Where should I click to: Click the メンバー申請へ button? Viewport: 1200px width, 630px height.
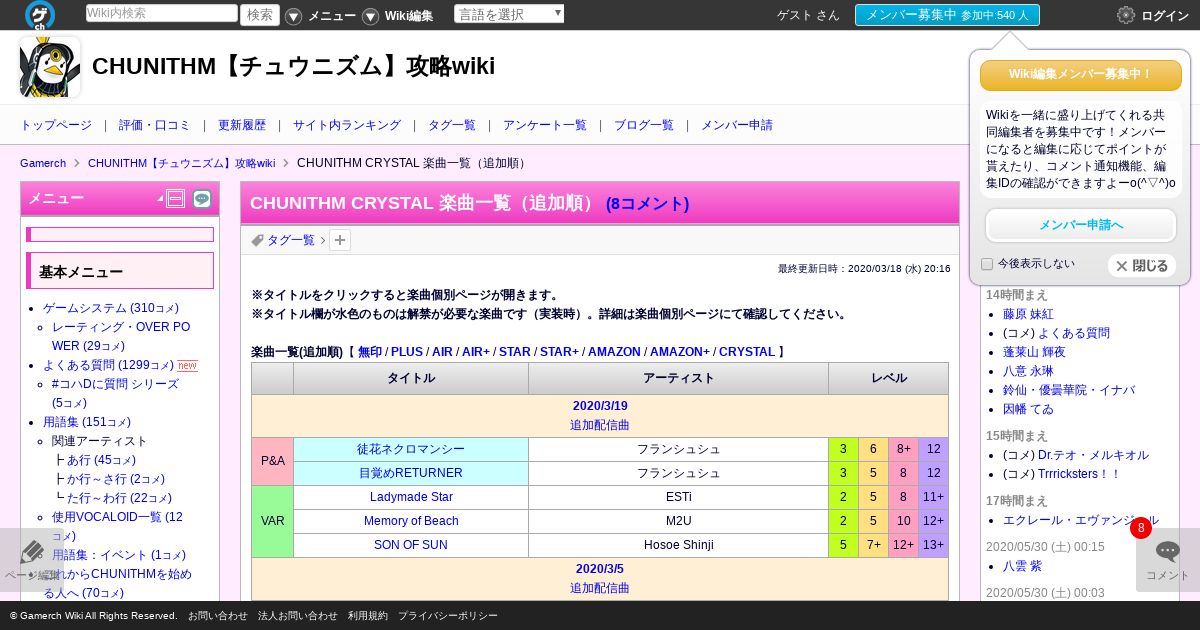pyautogui.click(x=1081, y=225)
